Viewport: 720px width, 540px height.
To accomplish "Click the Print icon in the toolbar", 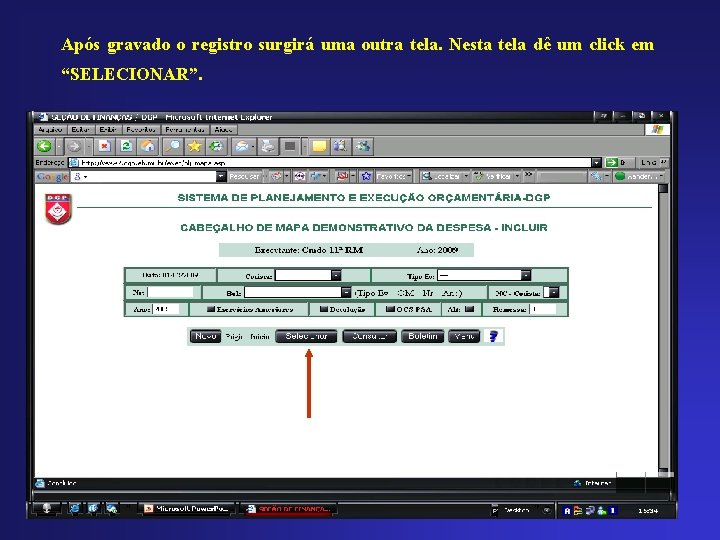I will tap(268, 146).
